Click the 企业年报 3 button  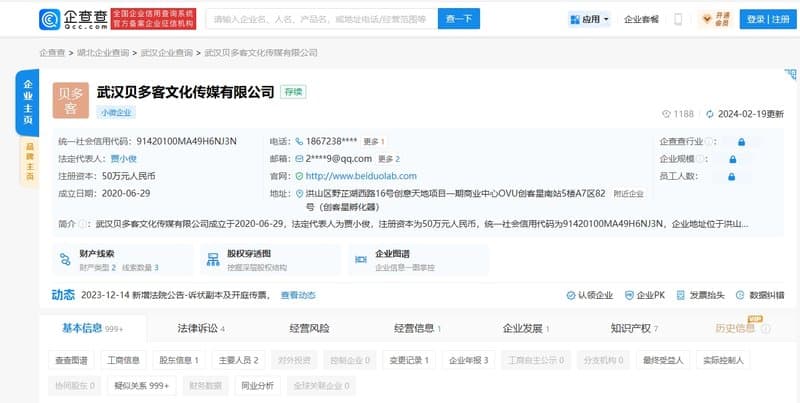[469, 360]
